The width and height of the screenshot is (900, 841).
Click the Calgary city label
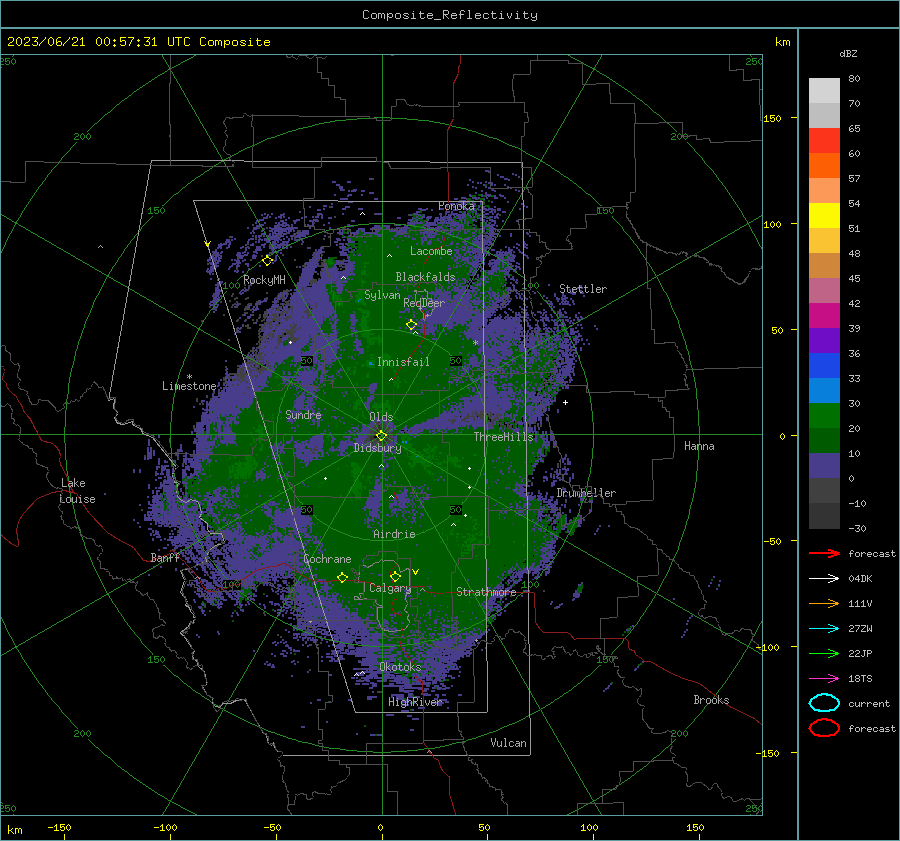click(x=390, y=588)
